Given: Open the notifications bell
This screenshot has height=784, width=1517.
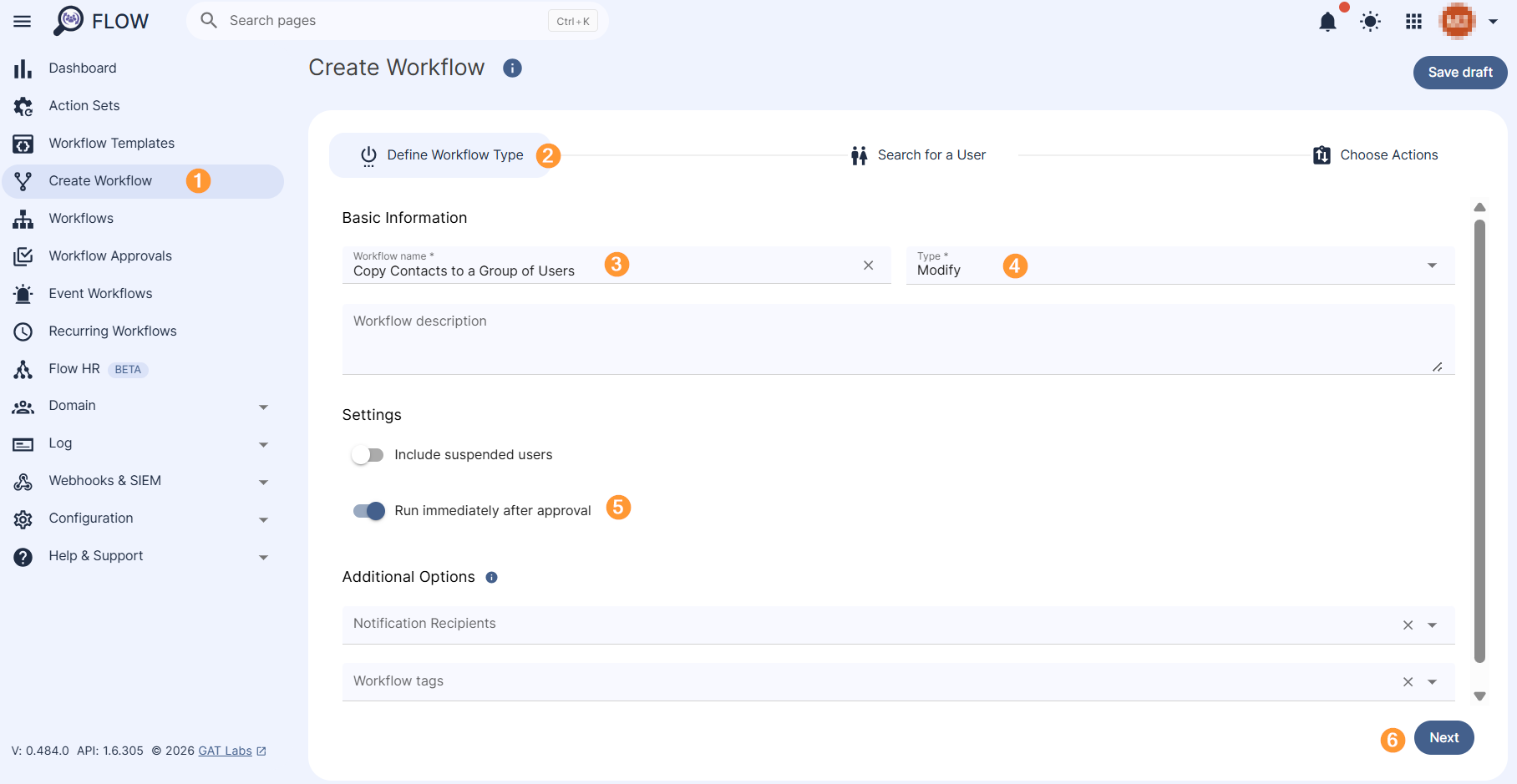Looking at the screenshot, I should point(1327,22).
